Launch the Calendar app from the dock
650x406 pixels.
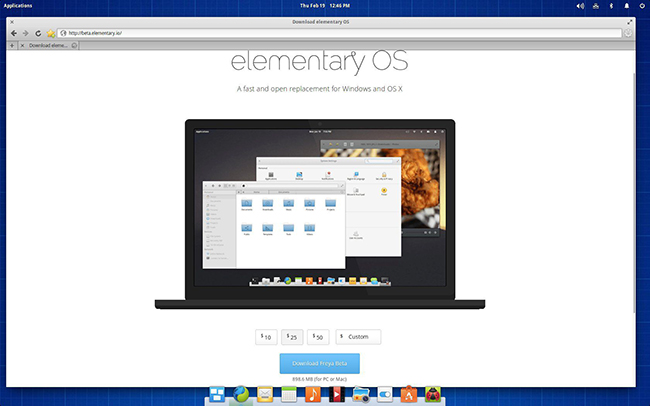(289, 394)
